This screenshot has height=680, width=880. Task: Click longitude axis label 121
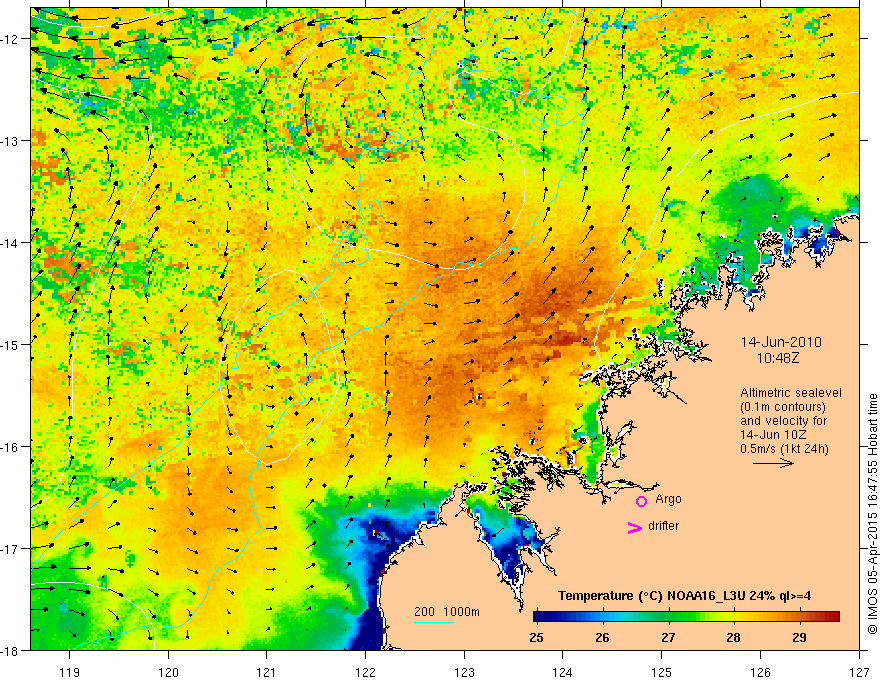pyautogui.click(x=267, y=672)
